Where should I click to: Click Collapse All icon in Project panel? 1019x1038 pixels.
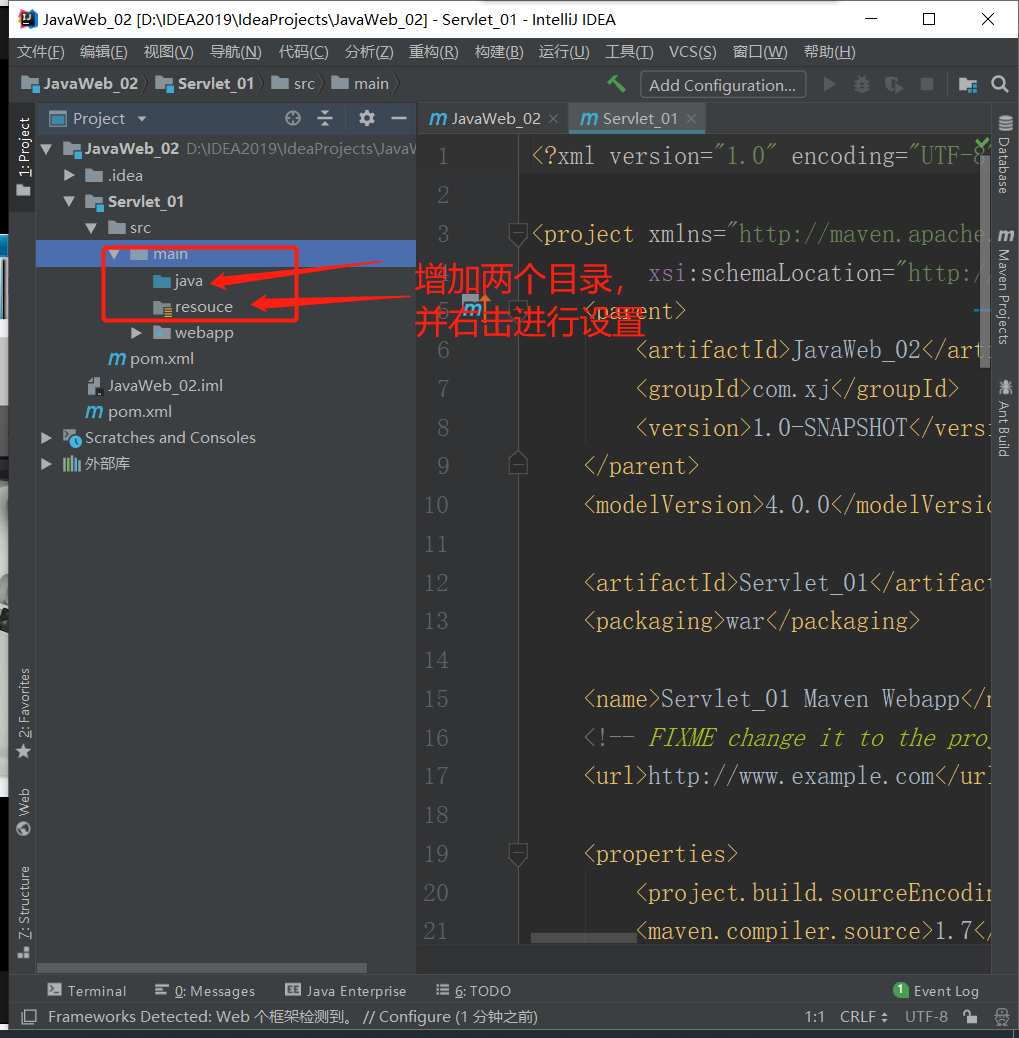[x=325, y=118]
